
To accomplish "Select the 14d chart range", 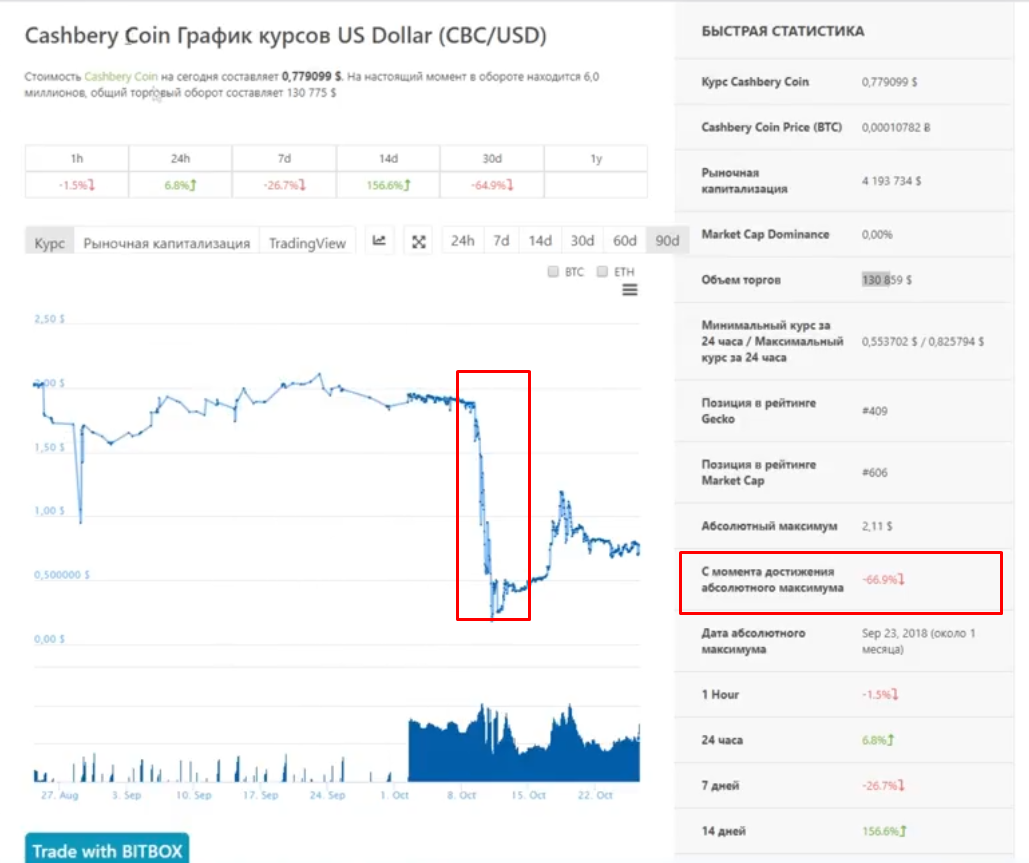I will pos(540,241).
